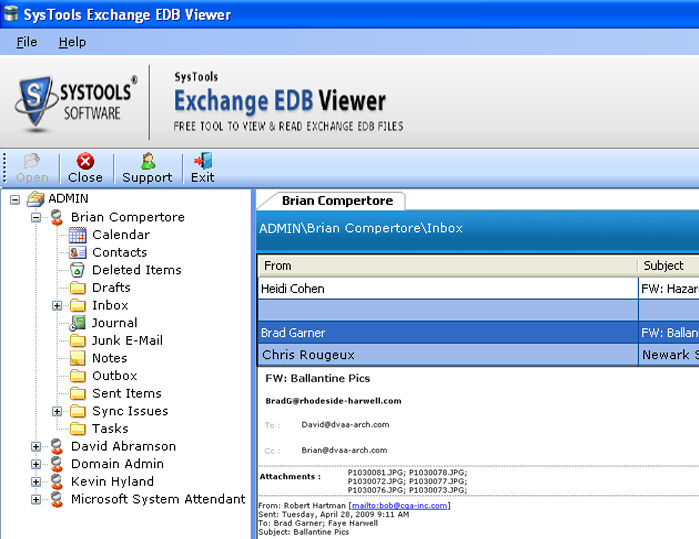Viewport: 699px width, 539px height.
Task: Click the Microsoft System Attendant user icon
Action: click(57, 499)
